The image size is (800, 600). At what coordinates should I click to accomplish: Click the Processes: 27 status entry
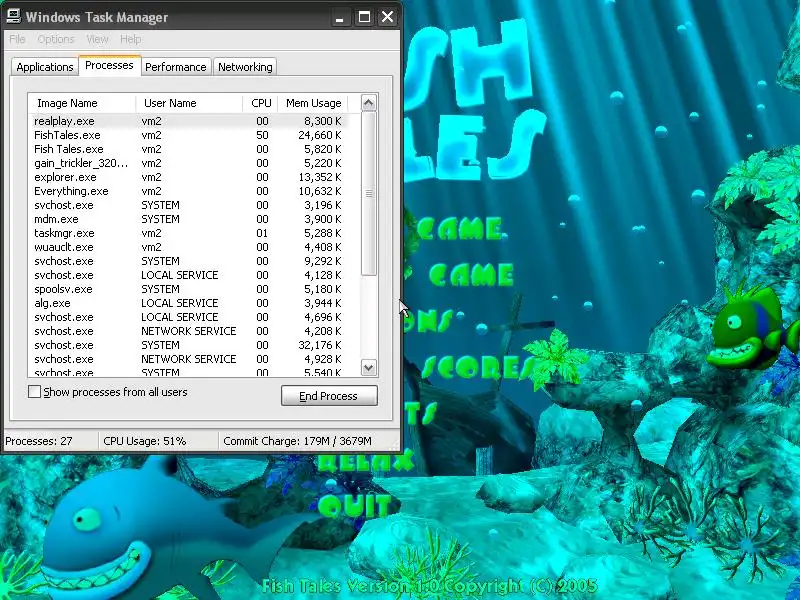(x=39, y=441)
